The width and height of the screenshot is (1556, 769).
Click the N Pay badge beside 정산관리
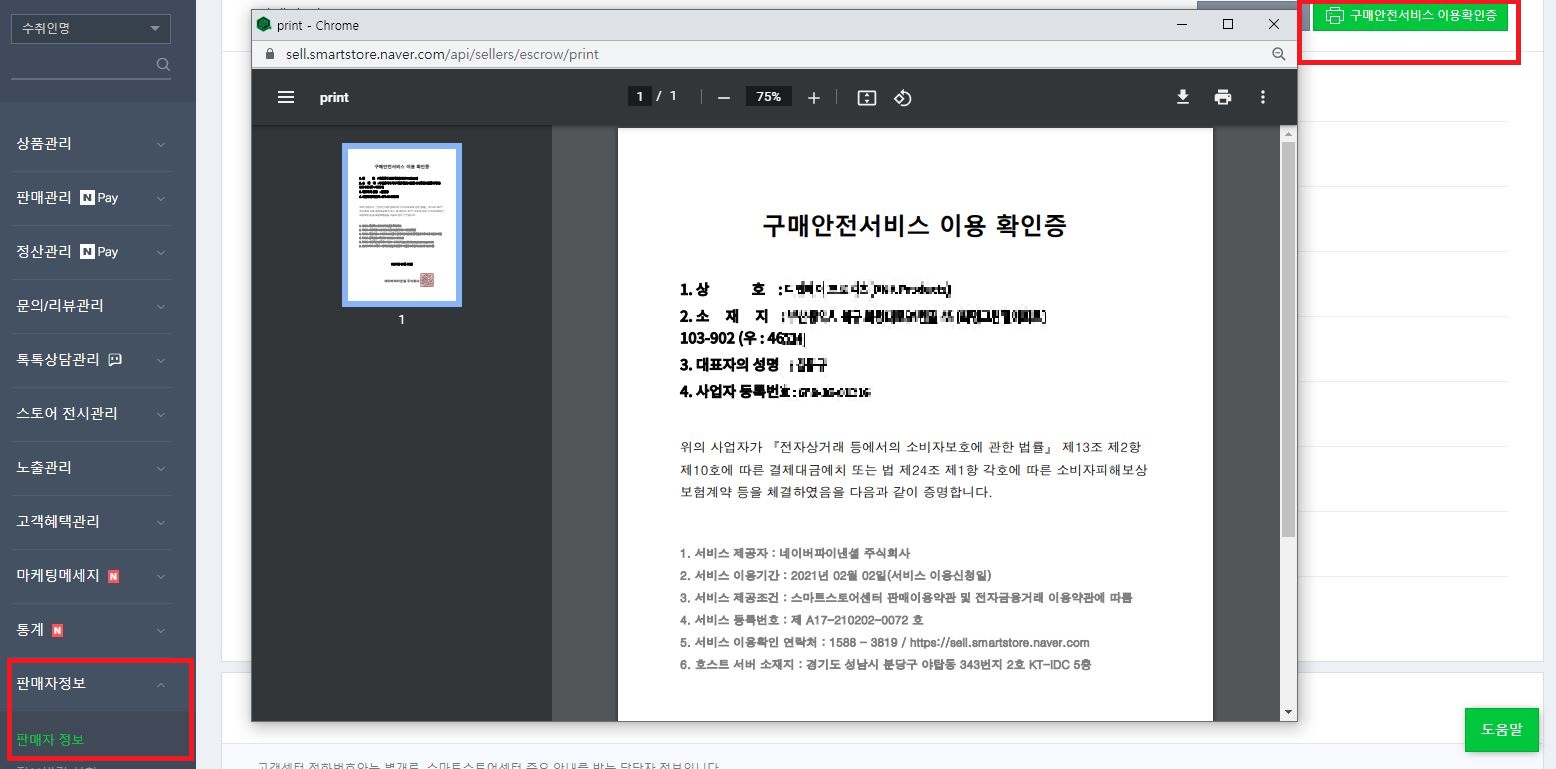pyautogui.click(x=99, y=252)
